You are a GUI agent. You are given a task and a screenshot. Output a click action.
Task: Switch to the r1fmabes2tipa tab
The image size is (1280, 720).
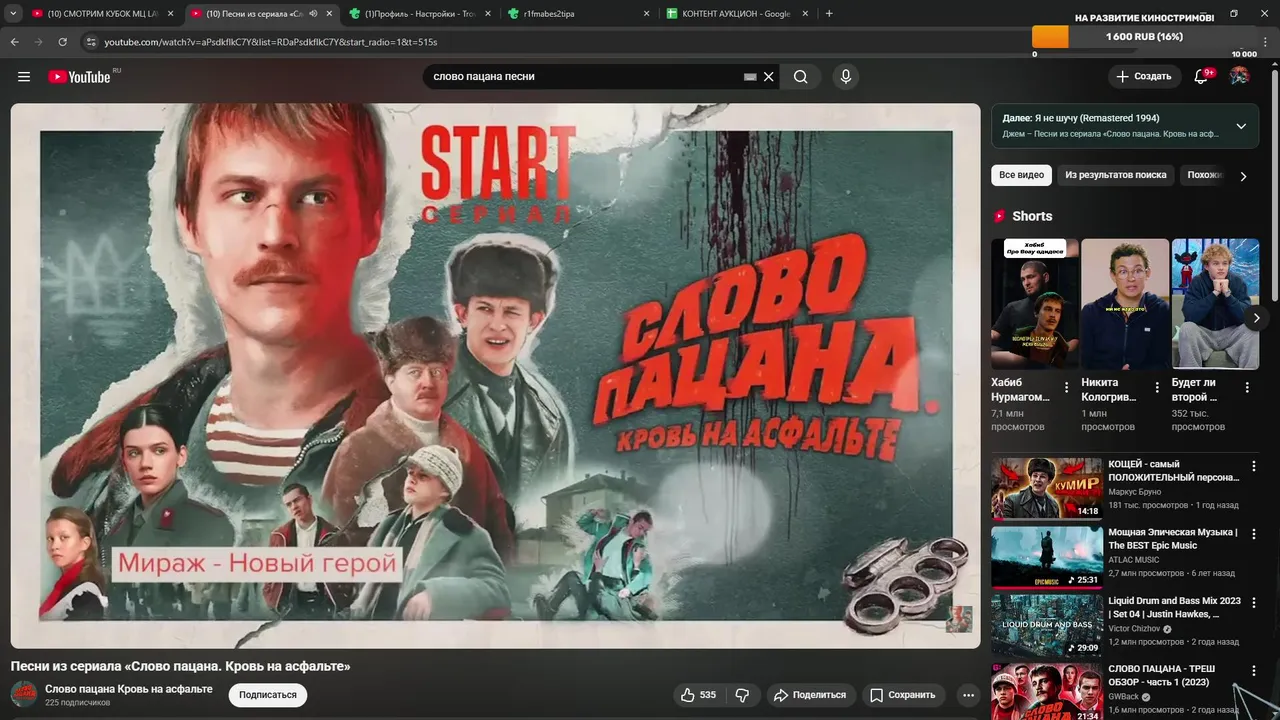tap(578, 14)
